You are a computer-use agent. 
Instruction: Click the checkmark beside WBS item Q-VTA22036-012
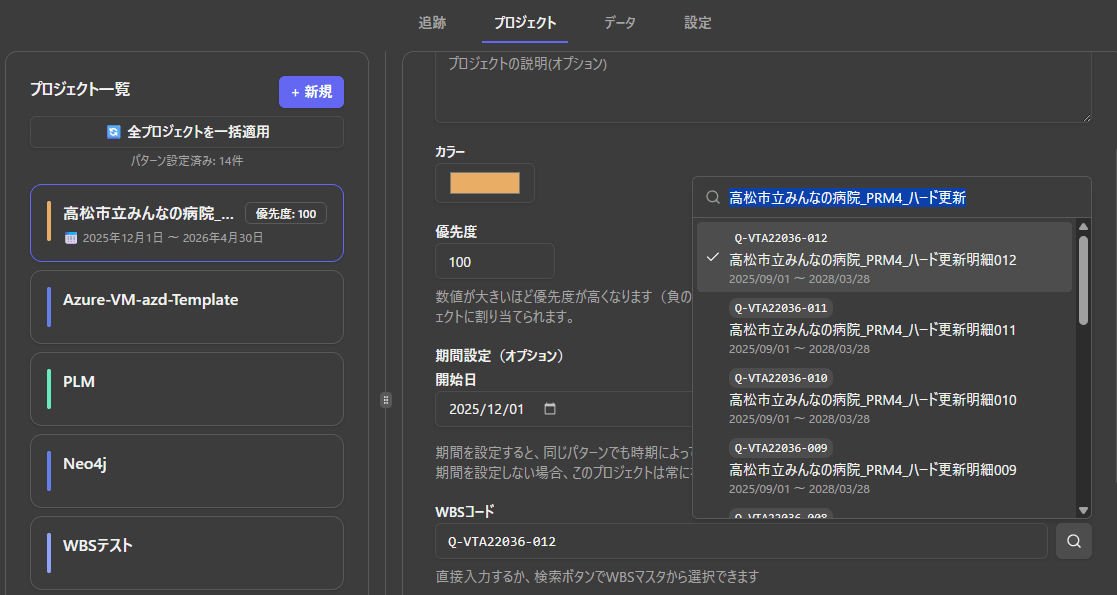(712, 259)
